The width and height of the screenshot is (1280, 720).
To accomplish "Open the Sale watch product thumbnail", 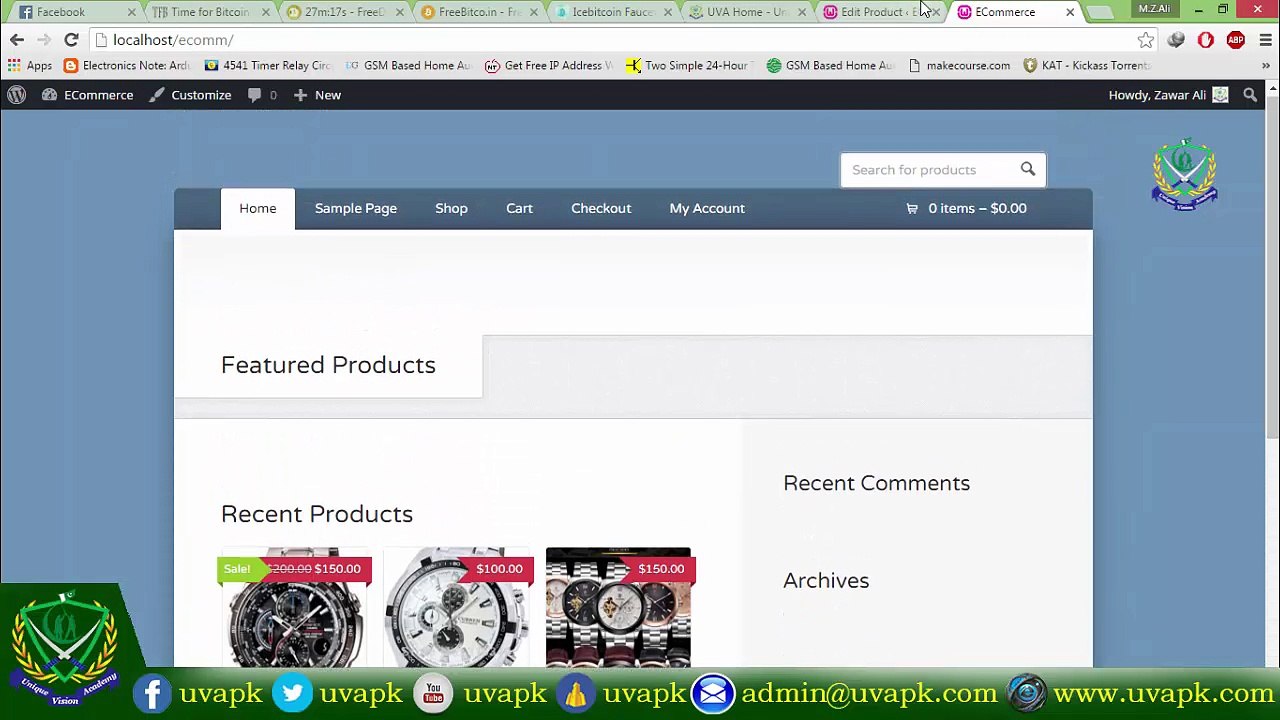I will pyautogui.click(x=295, y=607).
